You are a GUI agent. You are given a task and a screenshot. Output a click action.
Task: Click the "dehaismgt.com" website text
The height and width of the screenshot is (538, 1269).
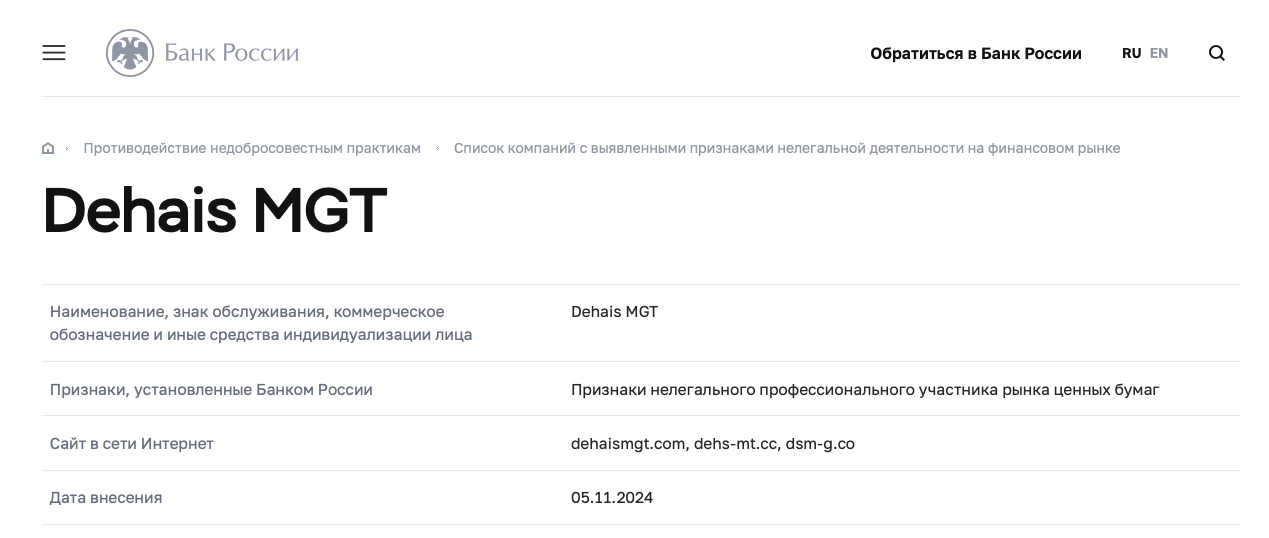point(629,443)
